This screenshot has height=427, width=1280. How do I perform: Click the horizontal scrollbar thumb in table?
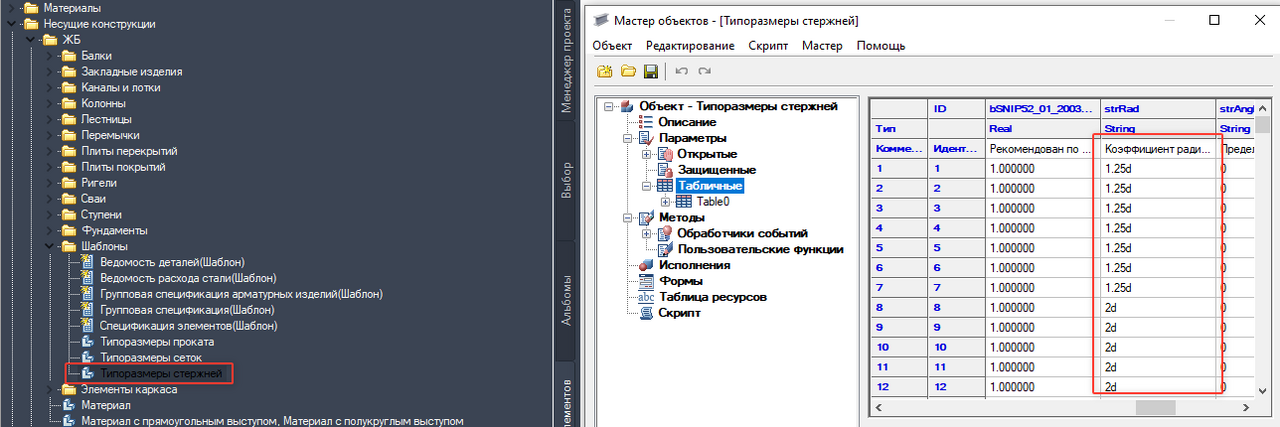[1154, 408]
